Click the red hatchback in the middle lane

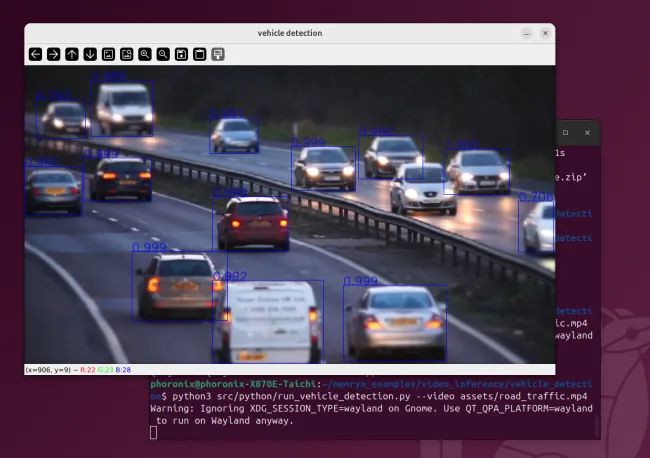[x=253, y=223]
